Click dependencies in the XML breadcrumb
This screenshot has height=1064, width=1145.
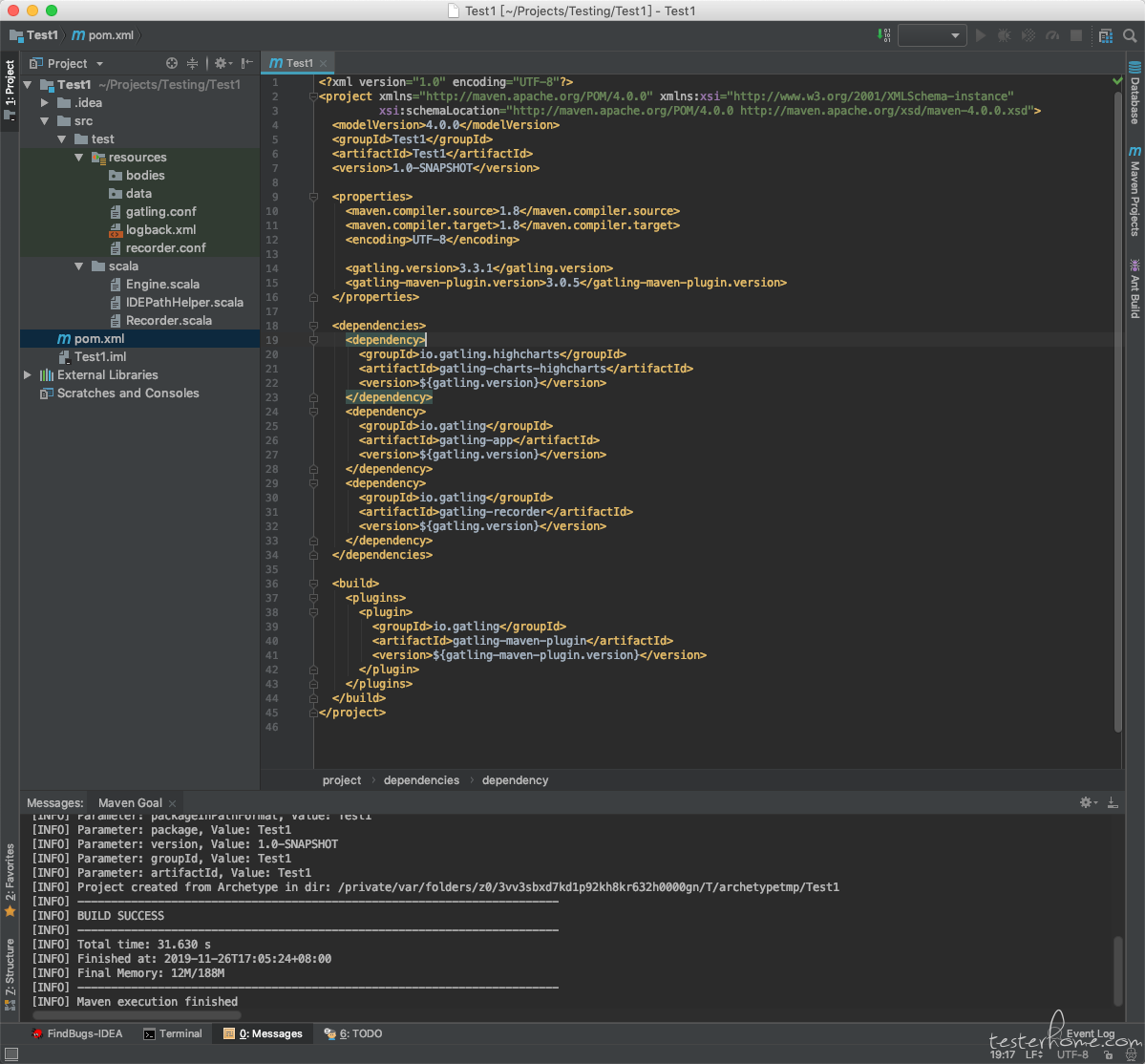421,780
